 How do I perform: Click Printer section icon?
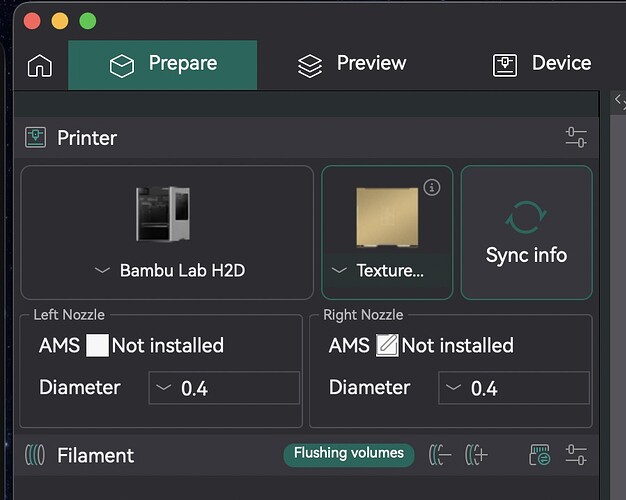[36, 137]
